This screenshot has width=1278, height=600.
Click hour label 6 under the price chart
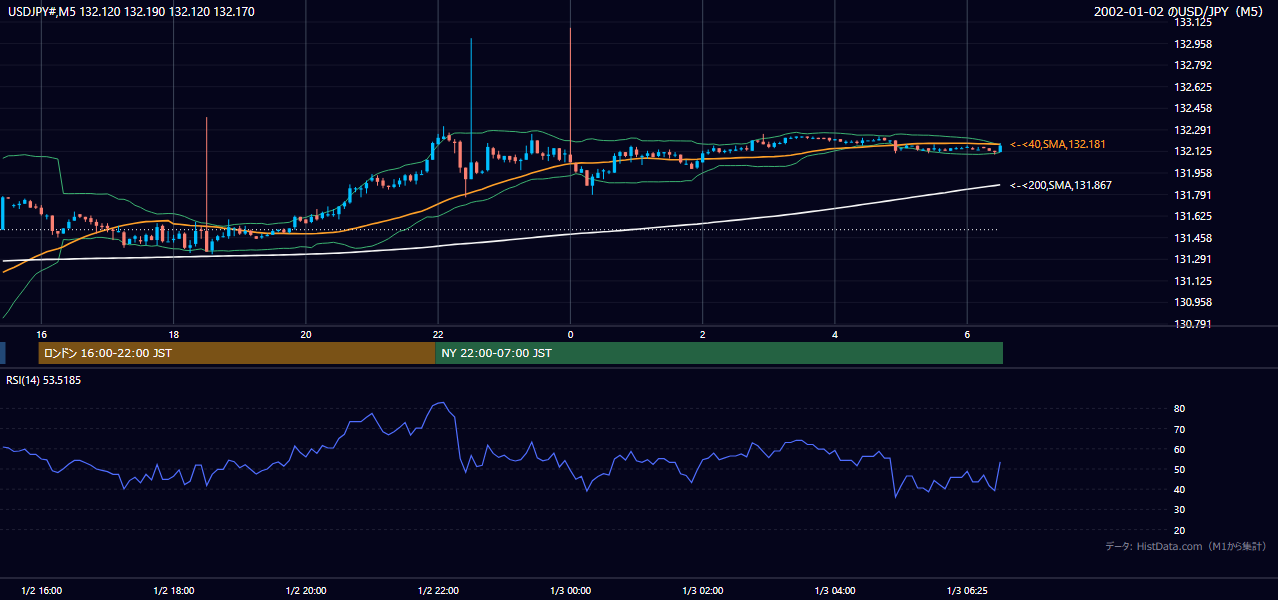coord(967,334)
